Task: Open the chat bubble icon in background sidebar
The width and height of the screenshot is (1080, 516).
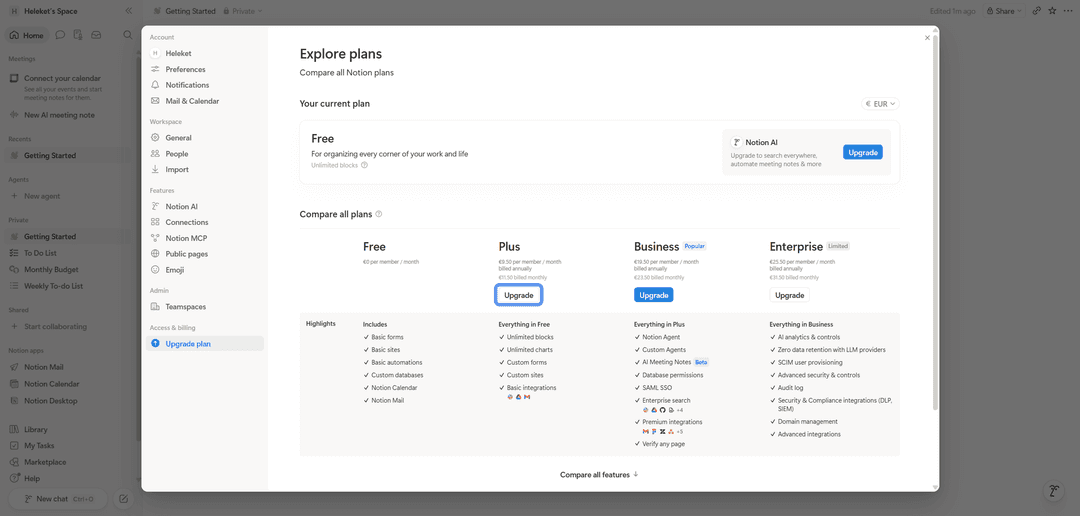Action: [61, 35]
